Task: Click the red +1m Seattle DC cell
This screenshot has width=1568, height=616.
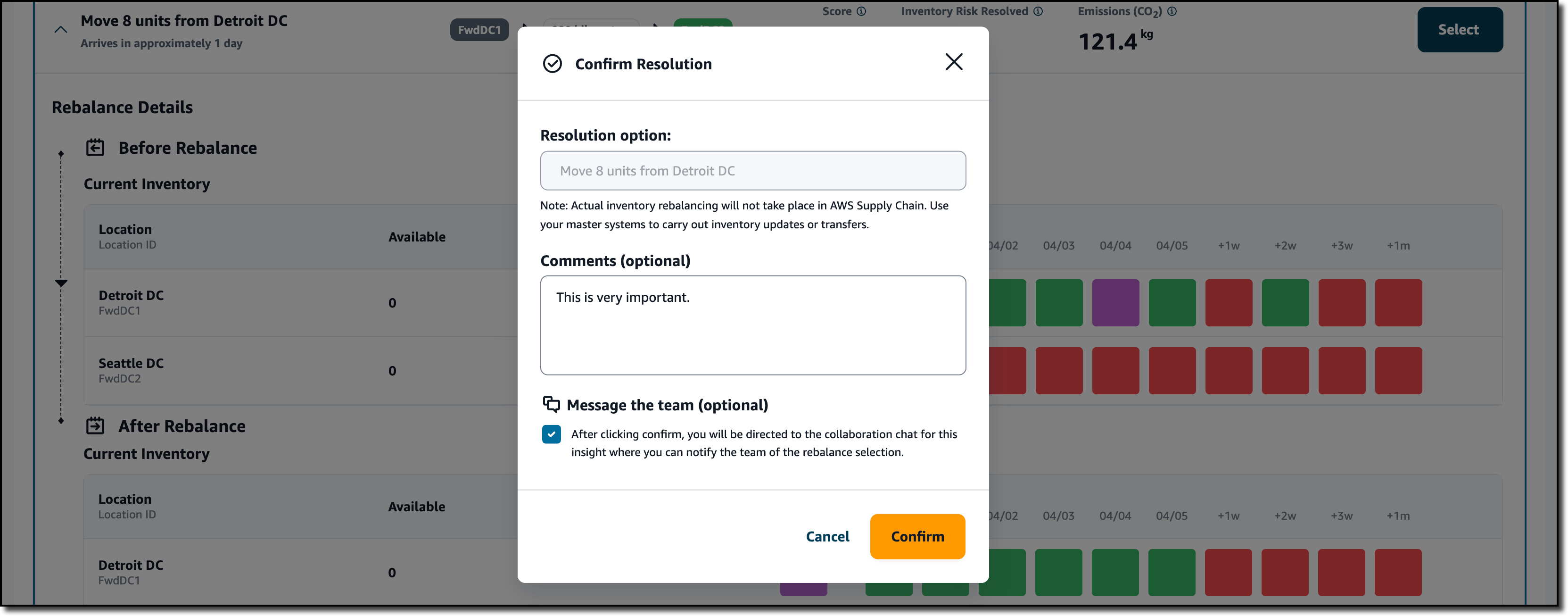Action: [1398, 371]
